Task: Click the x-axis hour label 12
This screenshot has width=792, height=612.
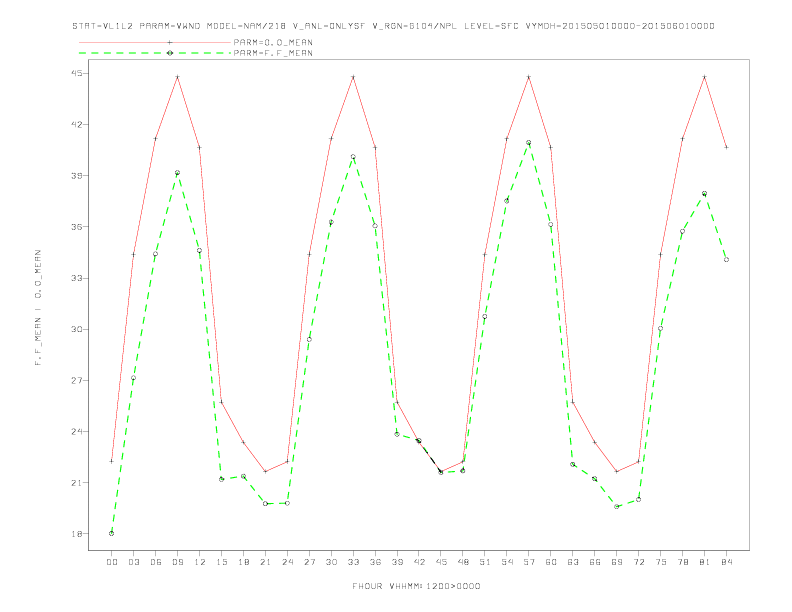Action: 200,562
